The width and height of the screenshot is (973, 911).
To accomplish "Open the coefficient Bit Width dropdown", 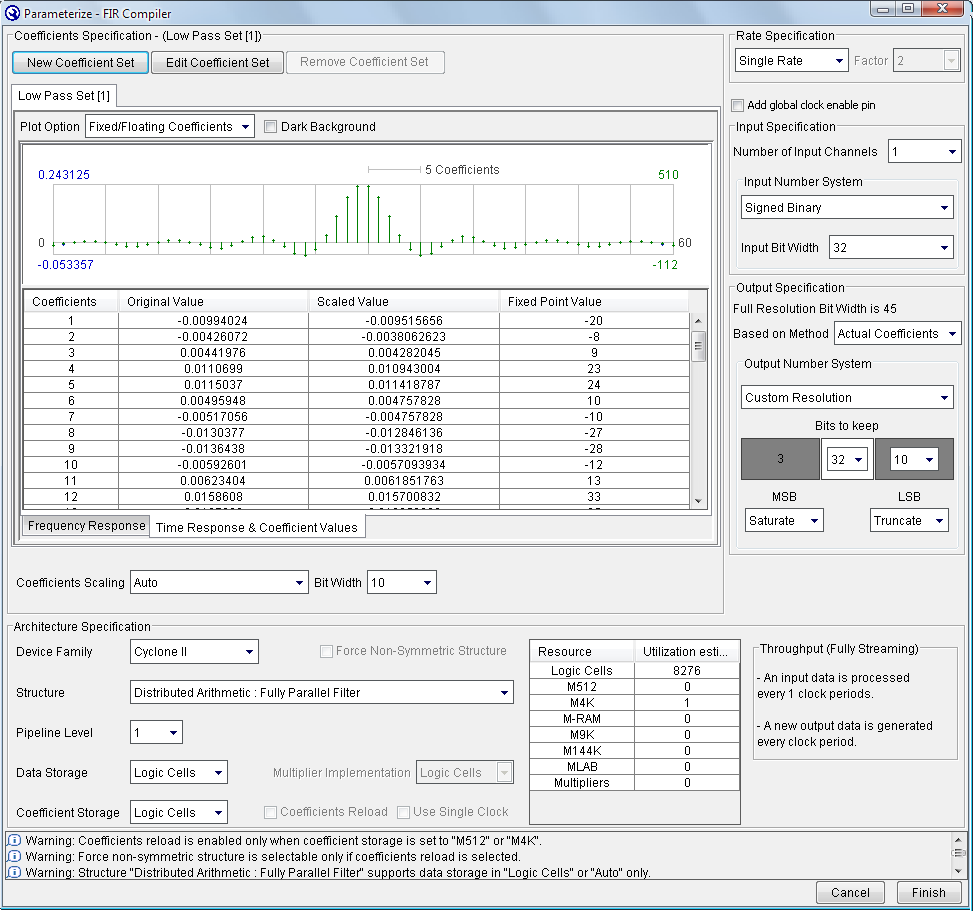I will (x=401, y=583).
